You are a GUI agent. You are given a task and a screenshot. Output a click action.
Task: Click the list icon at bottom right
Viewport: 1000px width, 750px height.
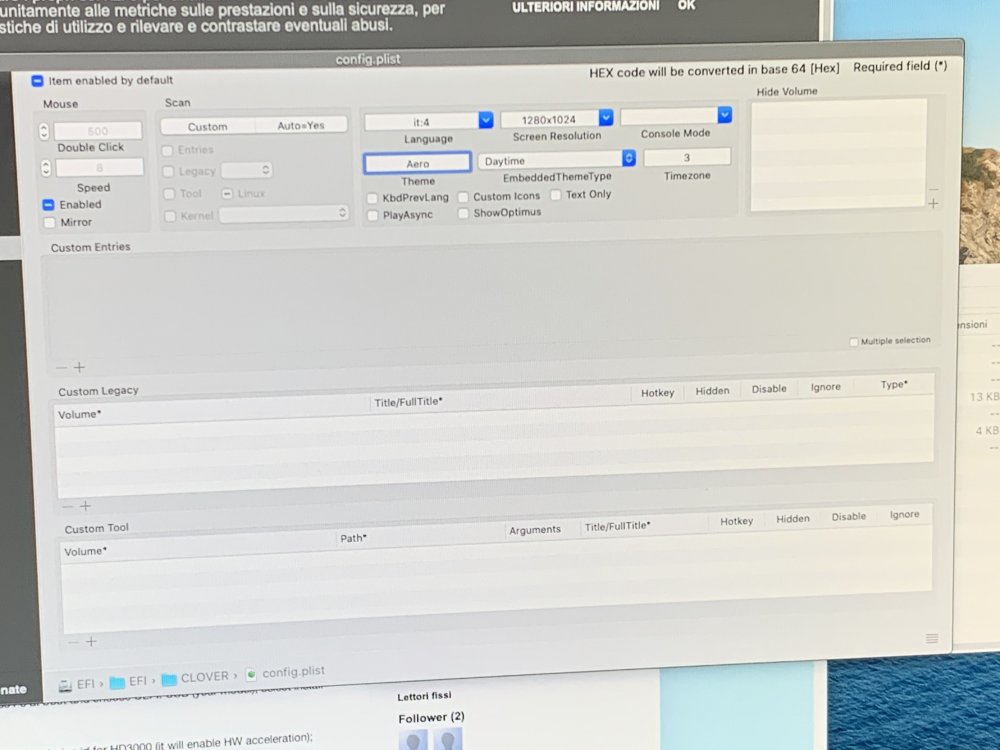[932, 638]
